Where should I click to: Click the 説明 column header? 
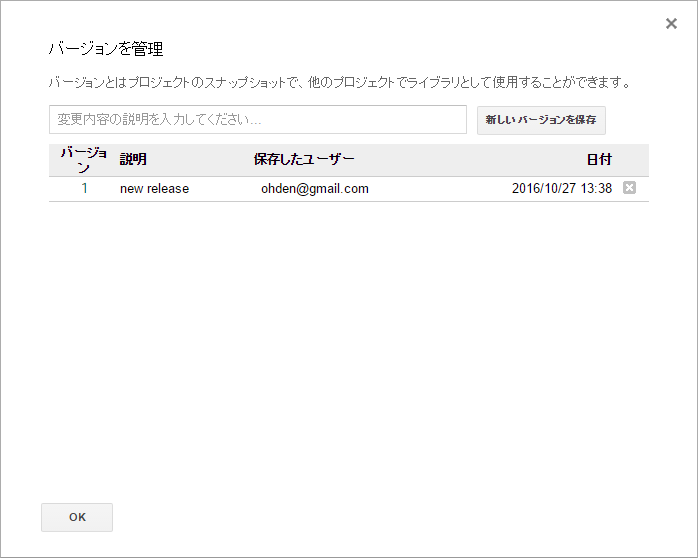tap(133, 160)
